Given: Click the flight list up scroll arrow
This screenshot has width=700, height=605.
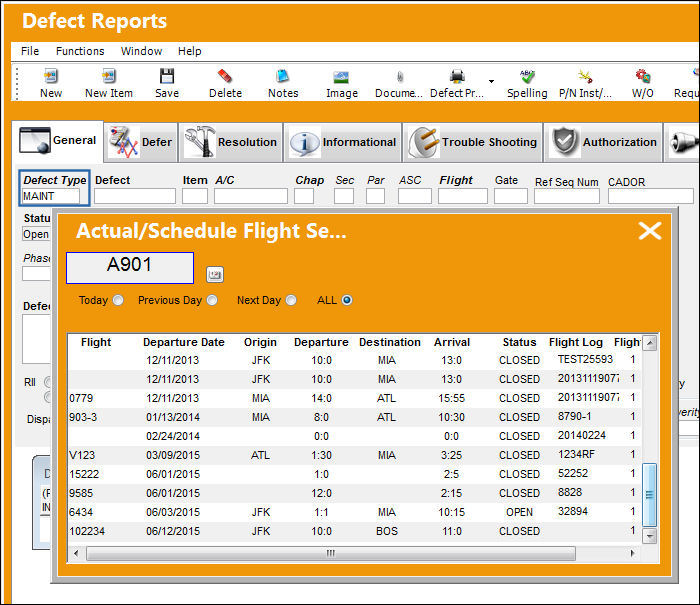Looking at the screenshot, I should pos(650,343).
